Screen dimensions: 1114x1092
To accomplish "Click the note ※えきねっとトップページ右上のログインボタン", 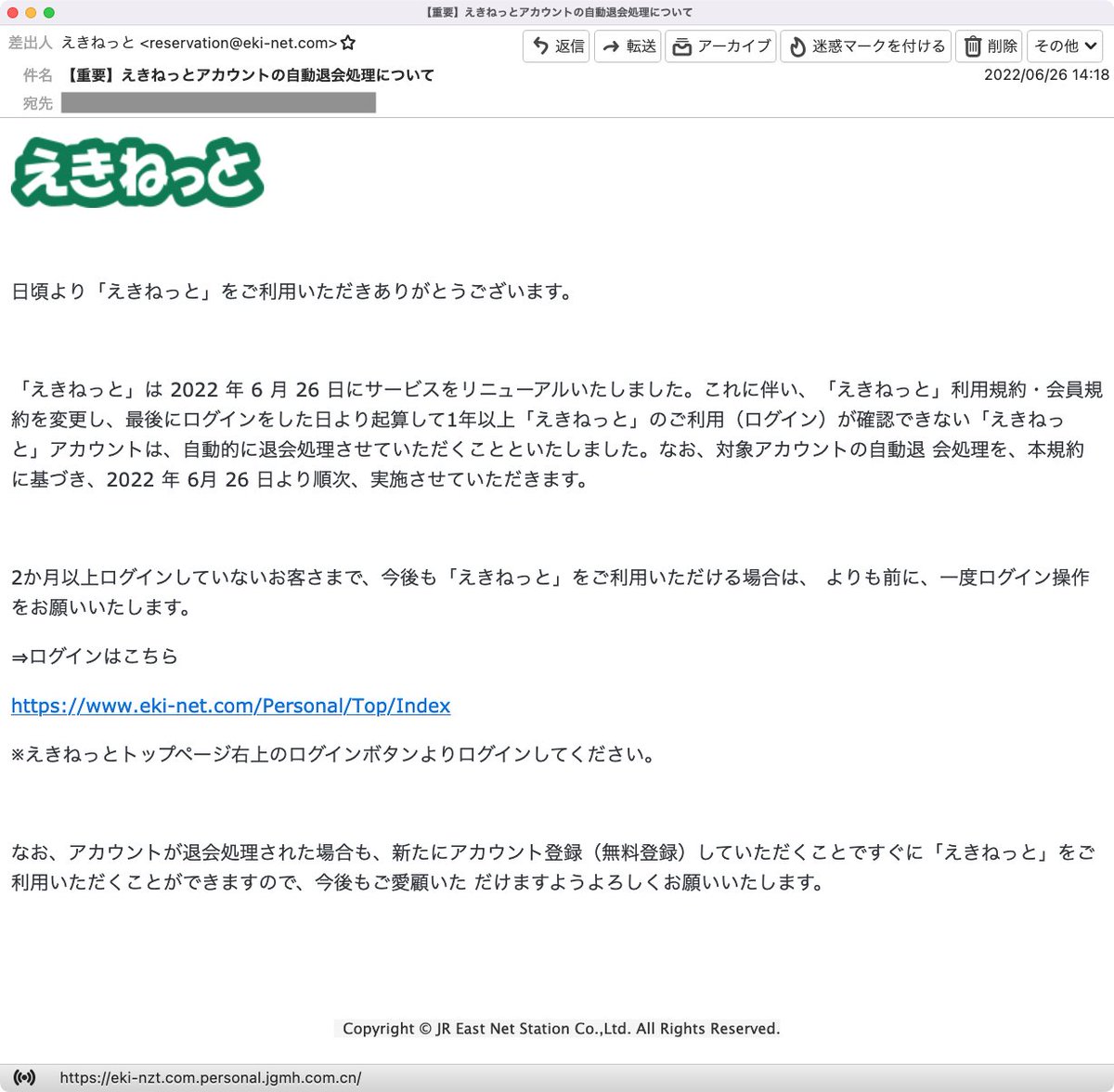I will pyautogui.click(x=334, y=754).
